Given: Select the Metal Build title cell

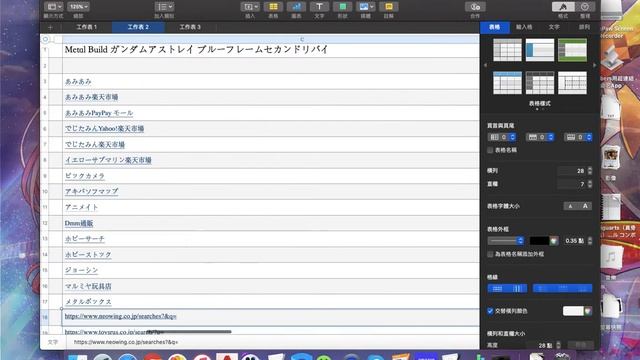Looking at the screenshot, I should point(271,50).
